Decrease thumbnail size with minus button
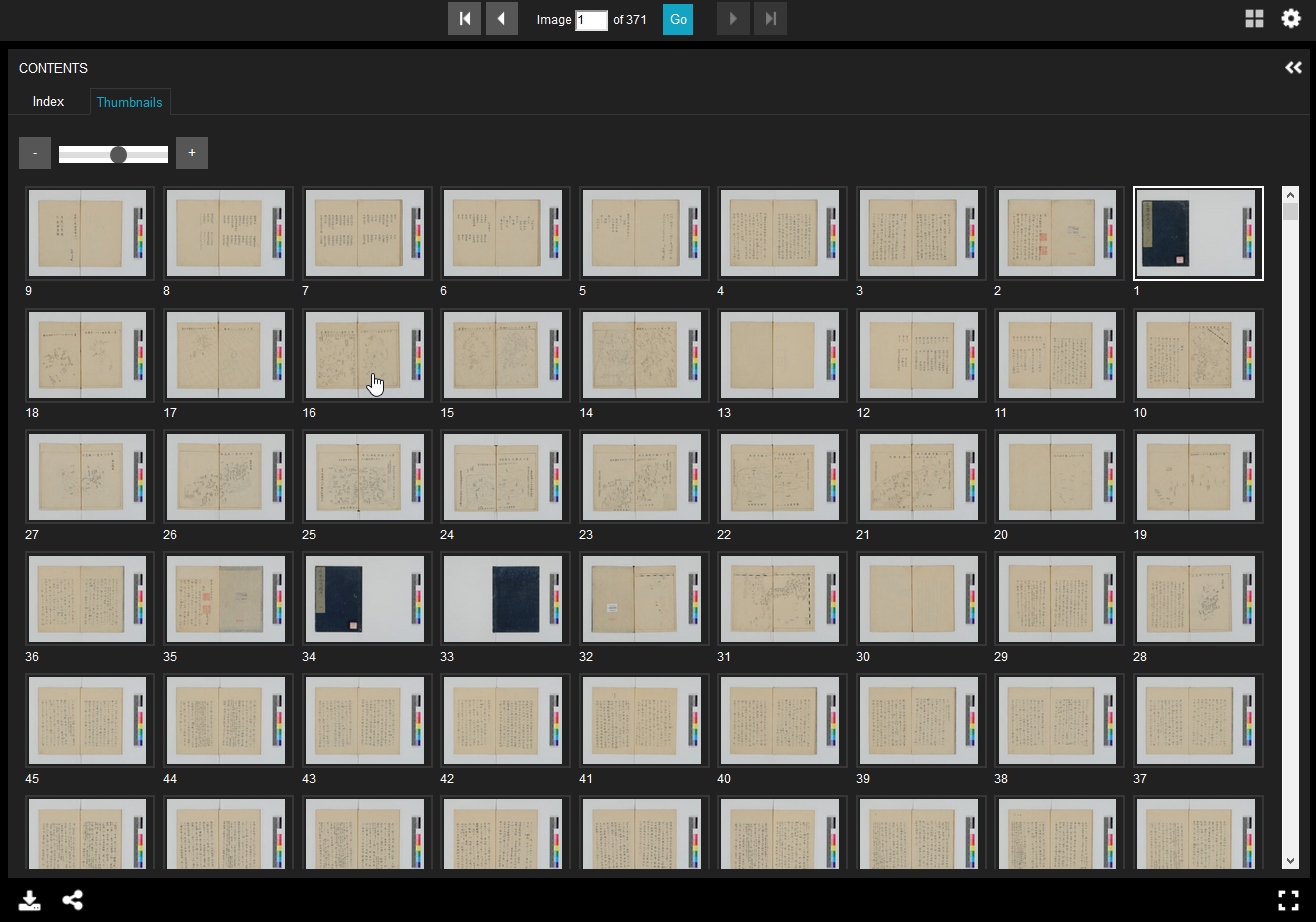 35,153
